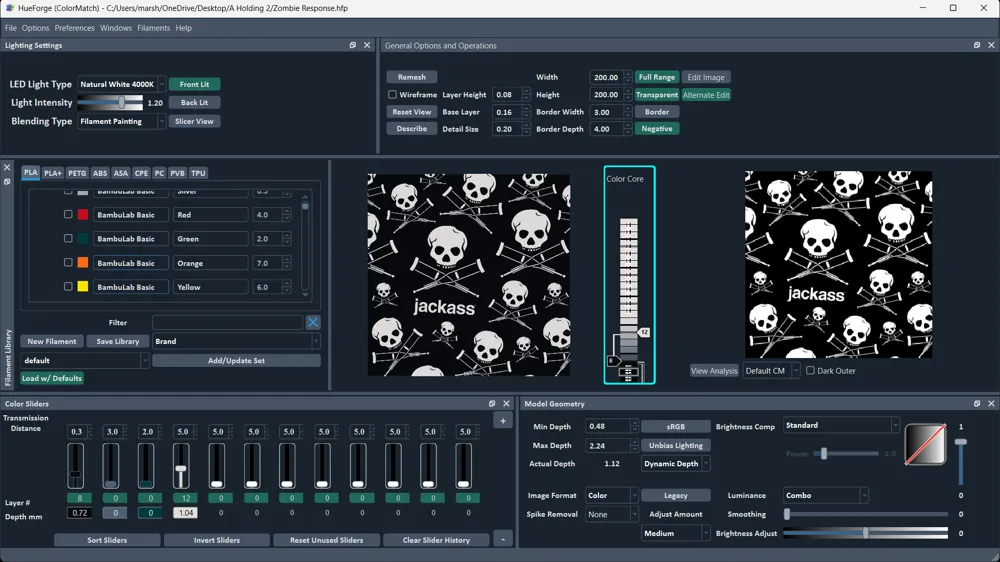Open the Dynamic Depth dropdown
The image size is (1000, 562).
point(675,464)
